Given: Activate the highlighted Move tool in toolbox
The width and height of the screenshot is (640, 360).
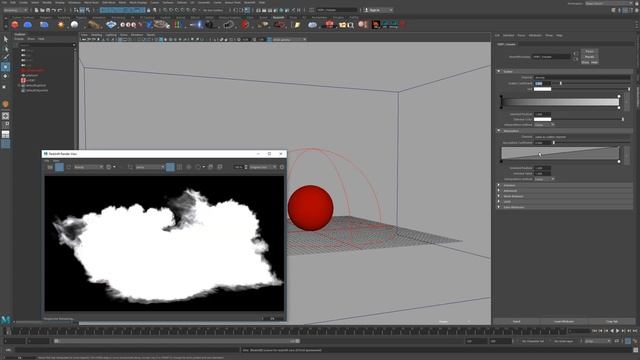Looking at the screenshot, I should point(5,67).
